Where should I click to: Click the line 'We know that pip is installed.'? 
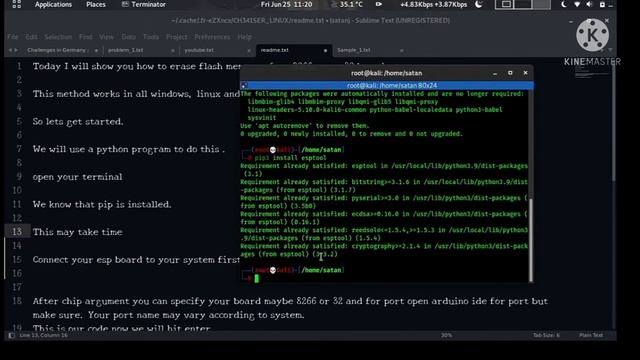(102, 204)
